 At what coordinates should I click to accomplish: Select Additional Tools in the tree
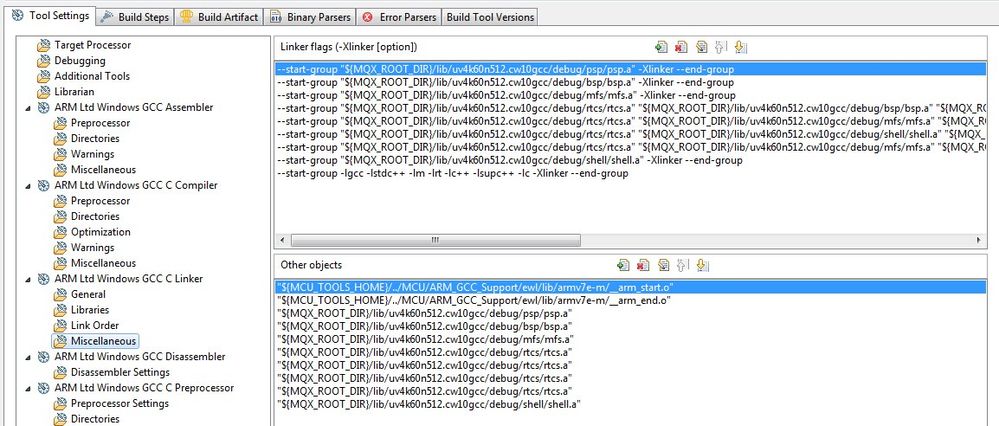click(x=92, y=76)
